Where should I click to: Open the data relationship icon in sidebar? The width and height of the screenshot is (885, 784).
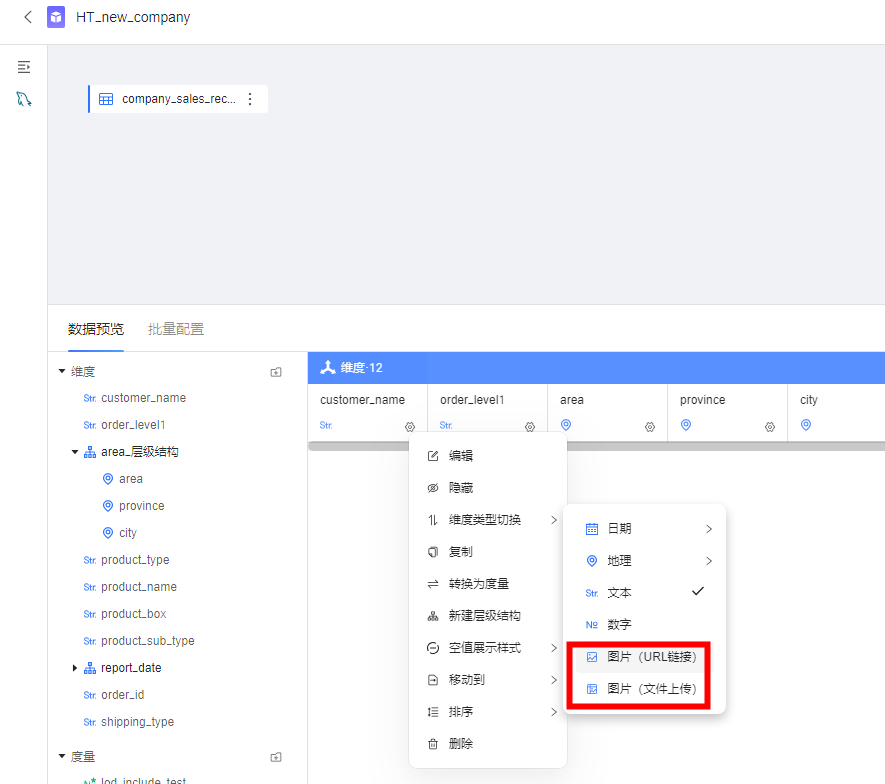(x=24, y=99)
